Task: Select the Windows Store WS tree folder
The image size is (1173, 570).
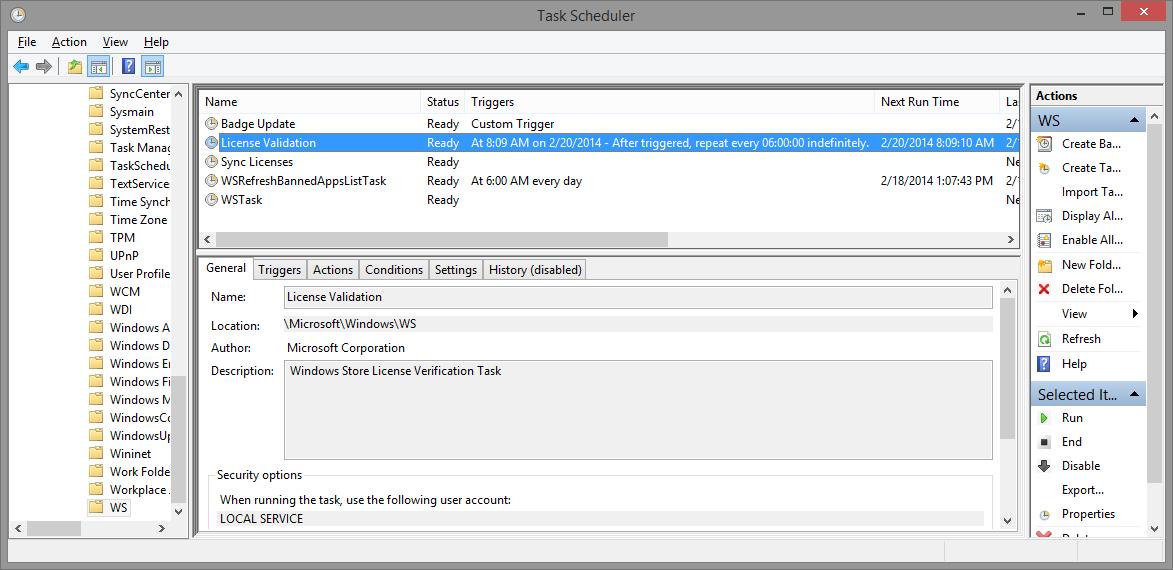Action: (118, 507)
